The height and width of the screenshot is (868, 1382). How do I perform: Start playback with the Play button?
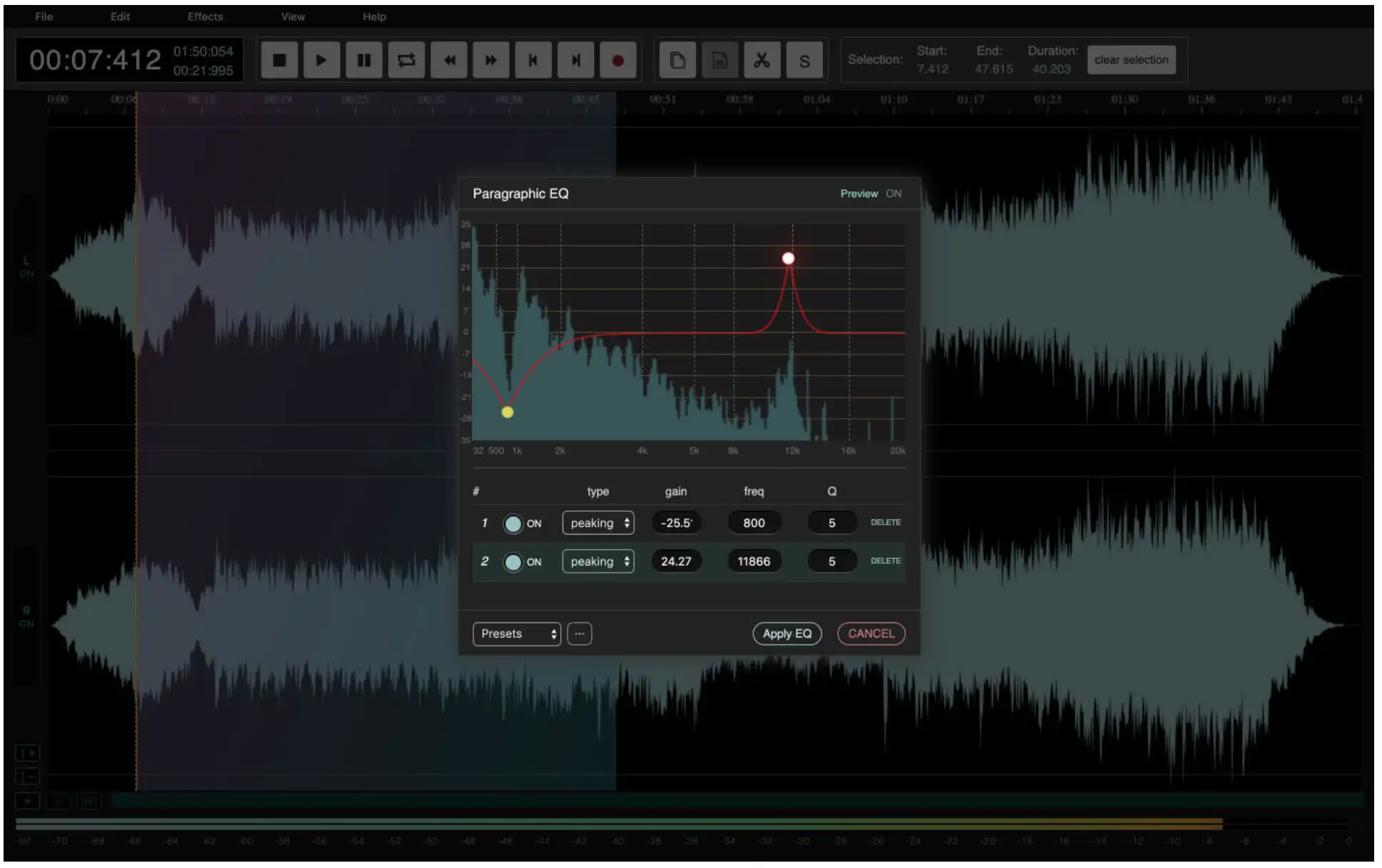coord(321,60)
